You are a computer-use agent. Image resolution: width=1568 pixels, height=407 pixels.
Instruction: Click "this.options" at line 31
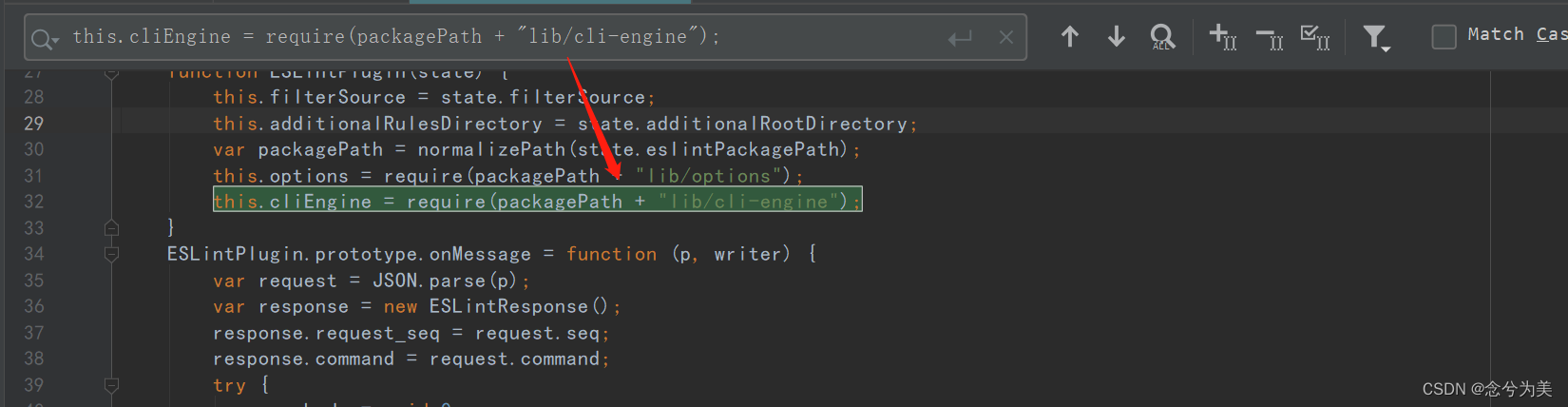(x=280, y=176)
